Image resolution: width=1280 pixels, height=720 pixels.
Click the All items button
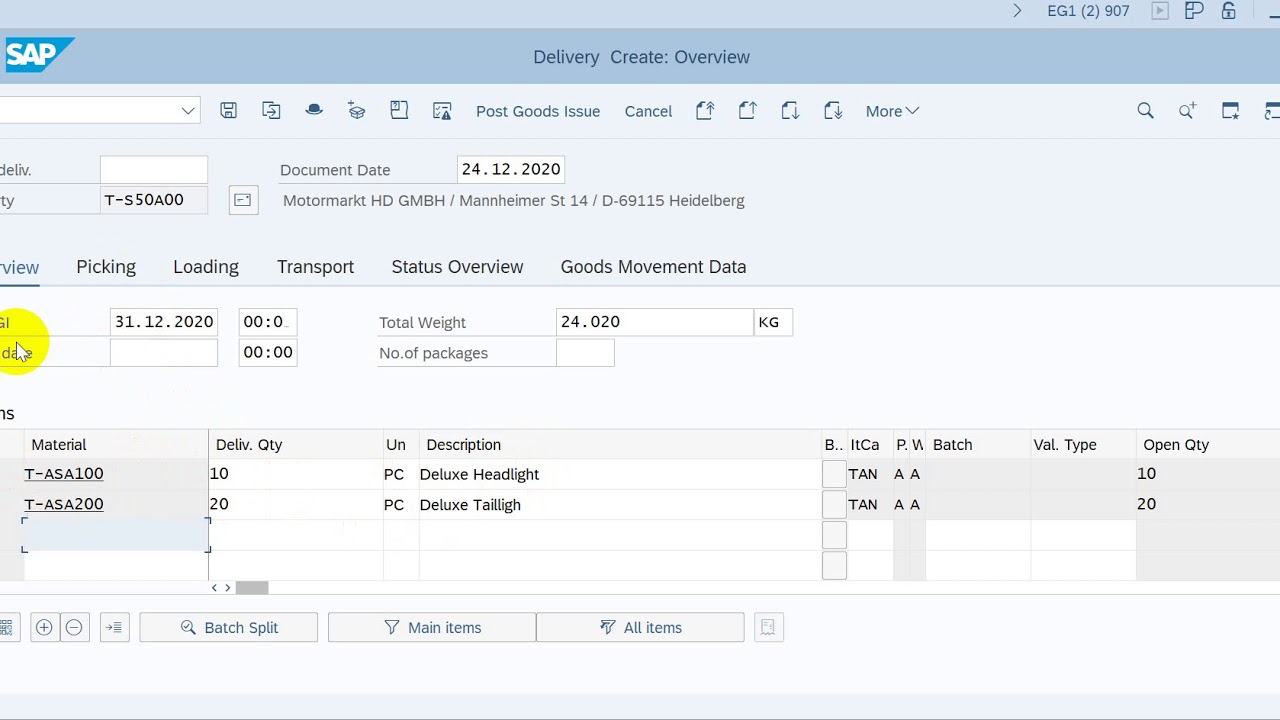640,627
